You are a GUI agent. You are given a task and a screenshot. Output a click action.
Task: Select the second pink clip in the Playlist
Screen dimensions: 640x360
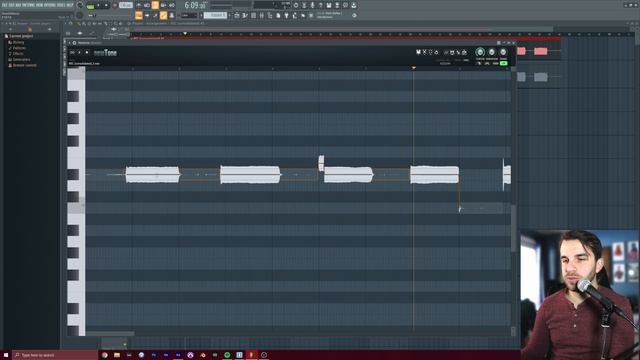tap(540, 51)
